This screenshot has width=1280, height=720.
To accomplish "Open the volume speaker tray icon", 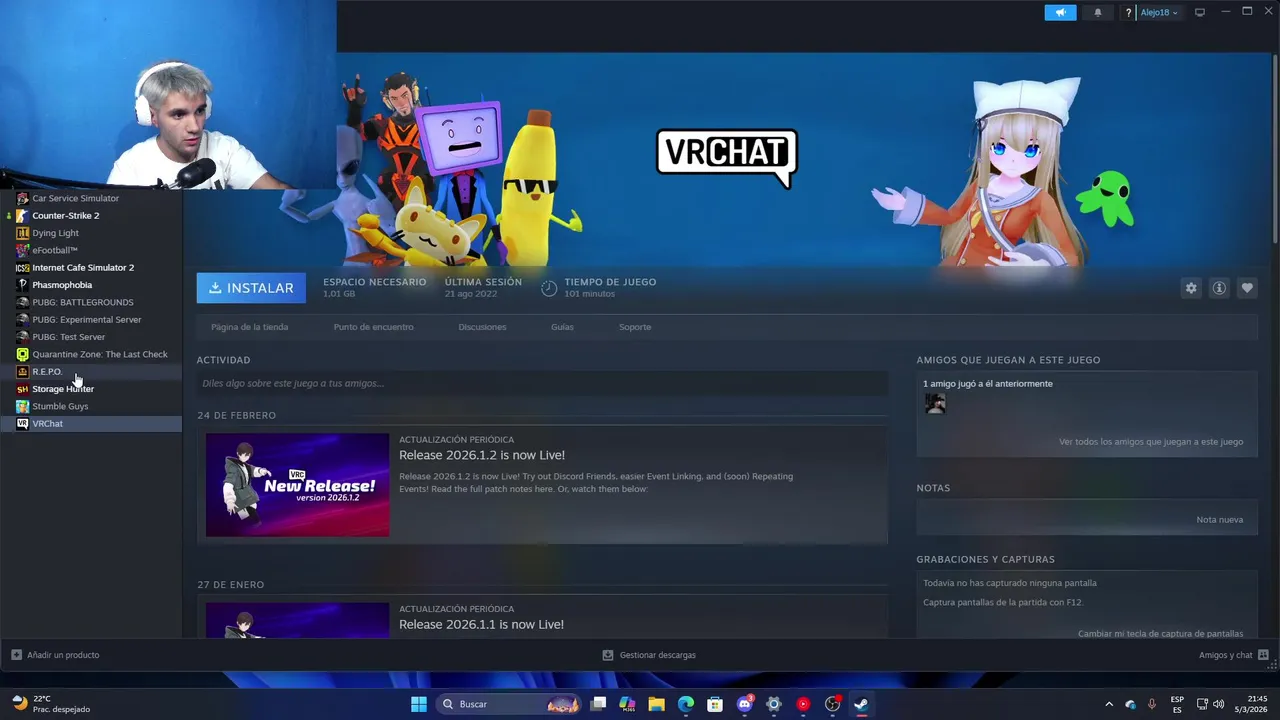I will pos(1218,704).
